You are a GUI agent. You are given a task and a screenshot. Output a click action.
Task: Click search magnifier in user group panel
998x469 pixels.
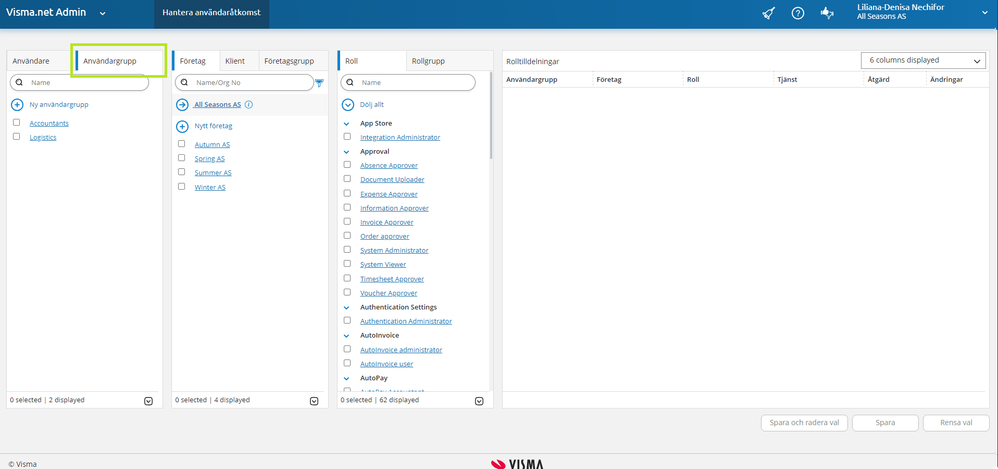pyautogui.click(x=19, y=83)
